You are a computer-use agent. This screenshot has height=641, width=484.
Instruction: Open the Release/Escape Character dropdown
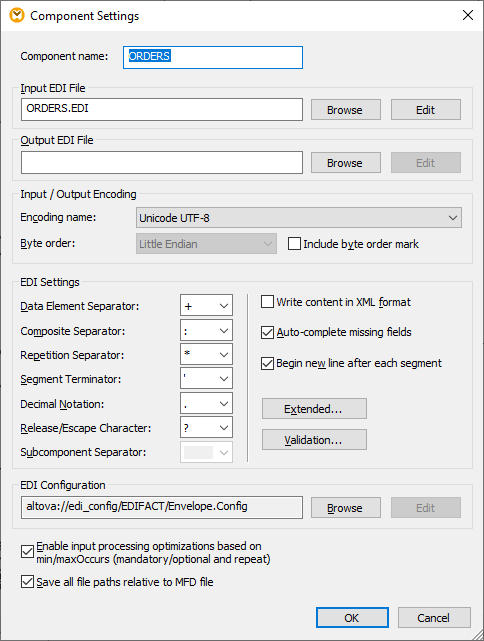206,428
